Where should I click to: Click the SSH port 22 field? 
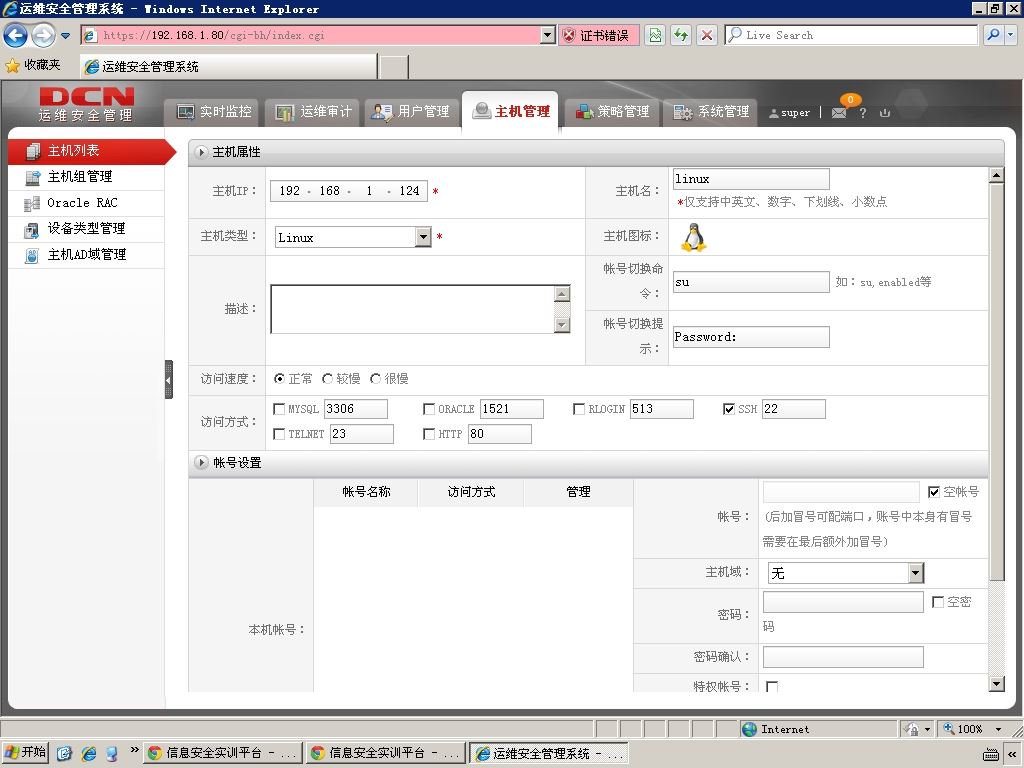(793, 409)
